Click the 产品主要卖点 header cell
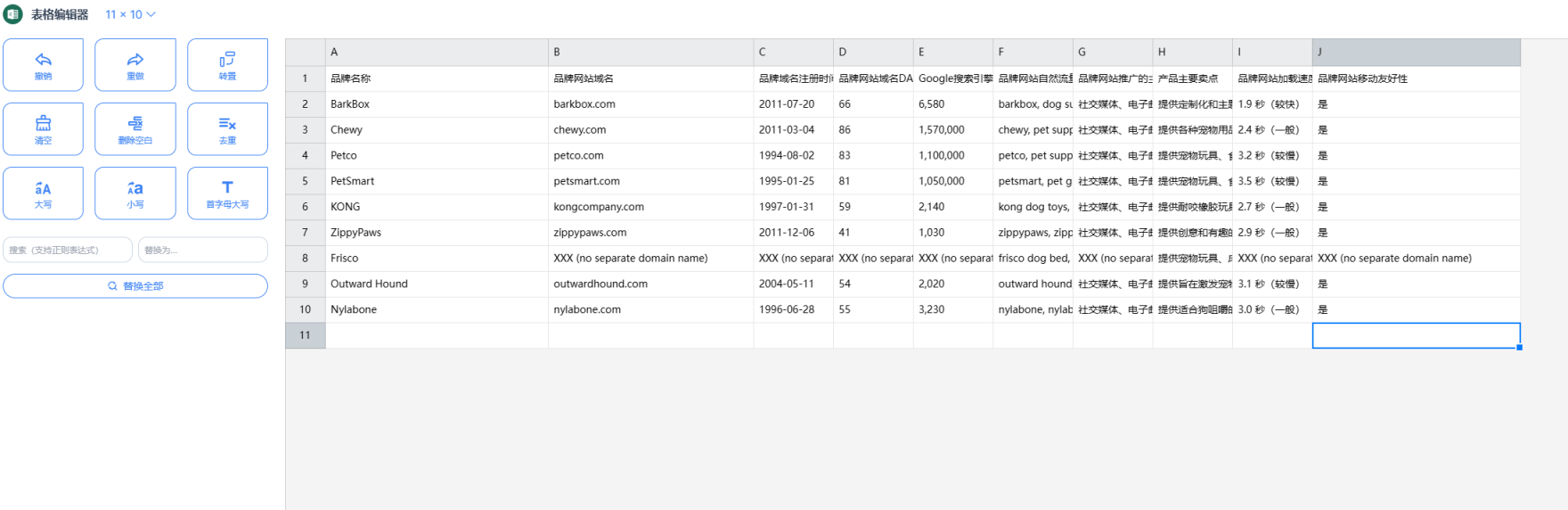Viewport: 1568px width, 510px height. click(x=1192, y=78)
